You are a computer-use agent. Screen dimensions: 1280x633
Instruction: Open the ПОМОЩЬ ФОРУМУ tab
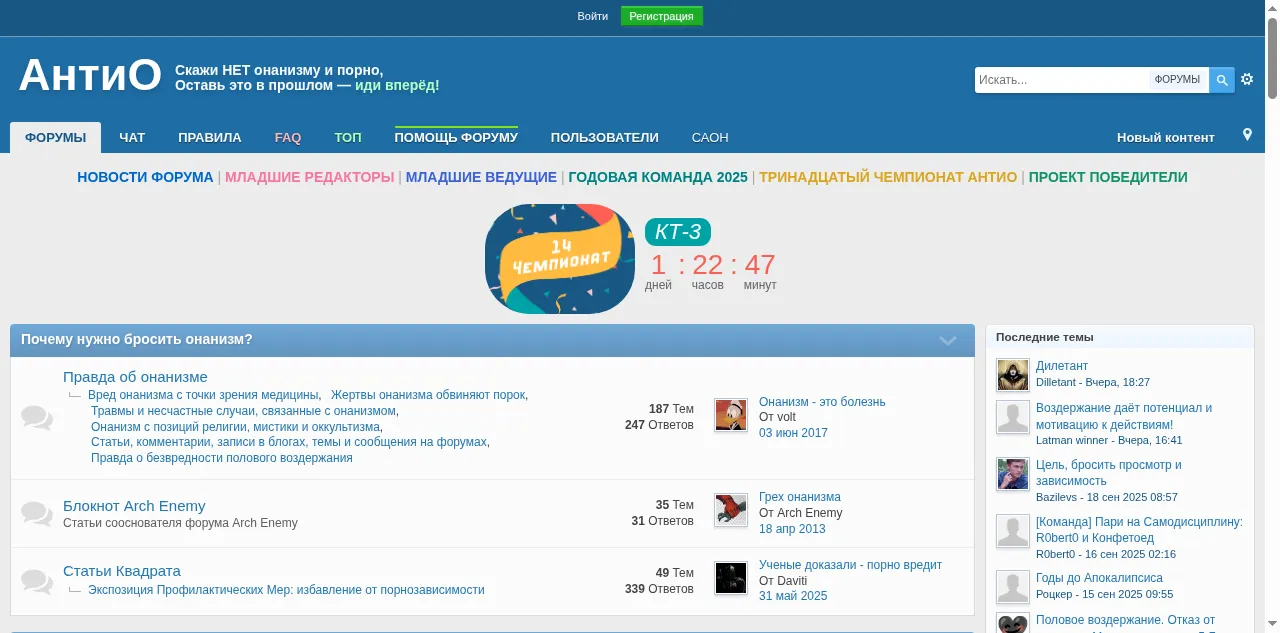tap(456, 138)
